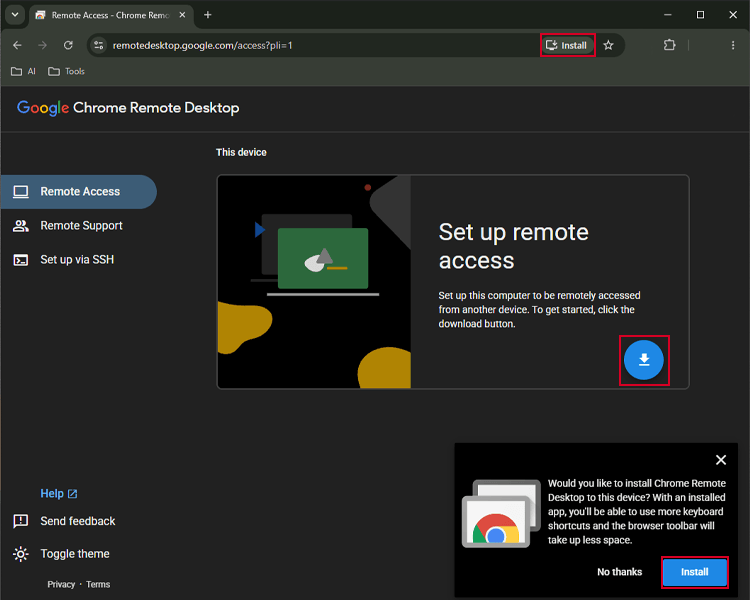Image resolution: width=750 pixels, height=600 pixels.
Task: Click Install in the address bar
Action: 567,45
